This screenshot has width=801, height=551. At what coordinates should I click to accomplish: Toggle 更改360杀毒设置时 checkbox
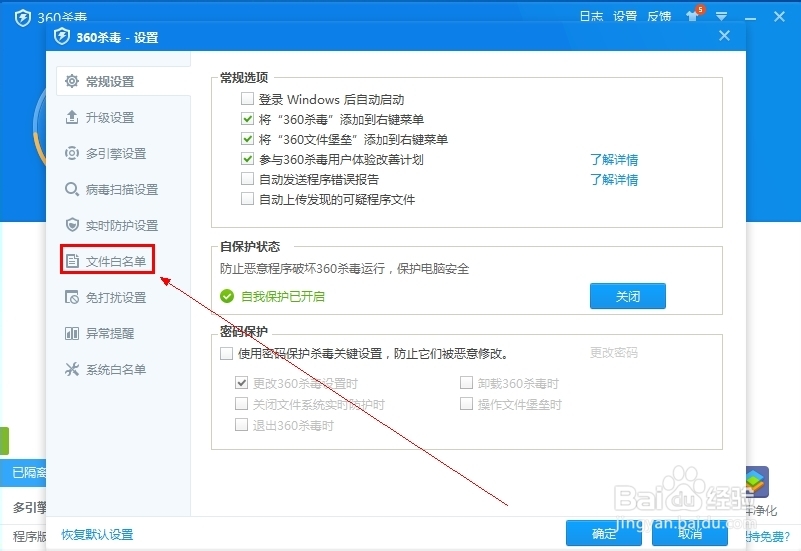(241, 382)
